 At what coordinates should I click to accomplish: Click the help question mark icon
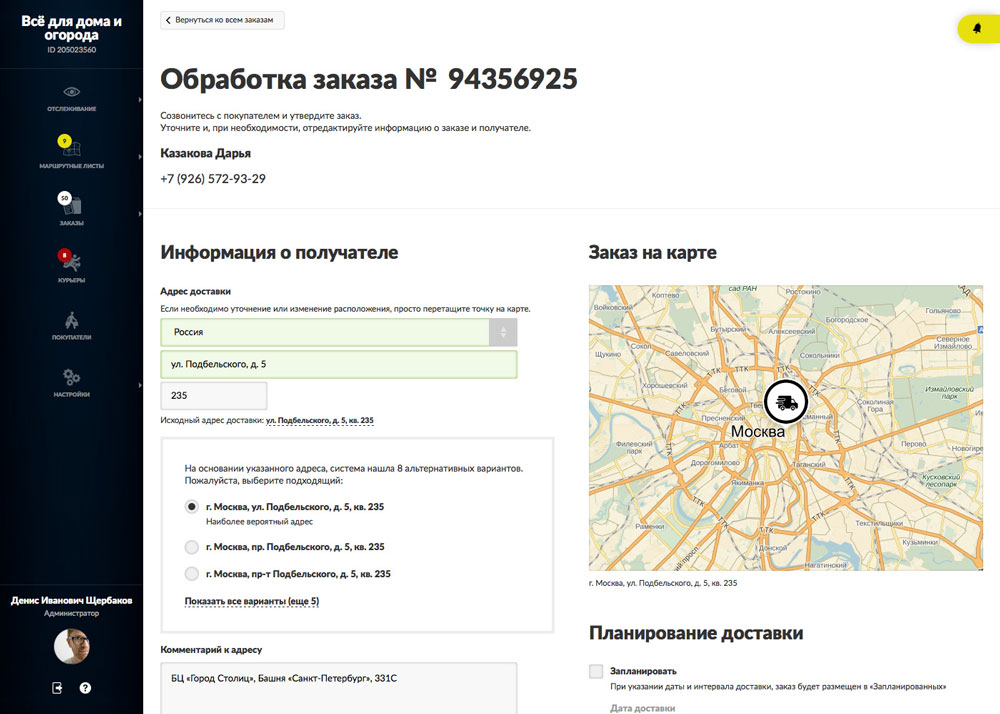coord(85,688)
